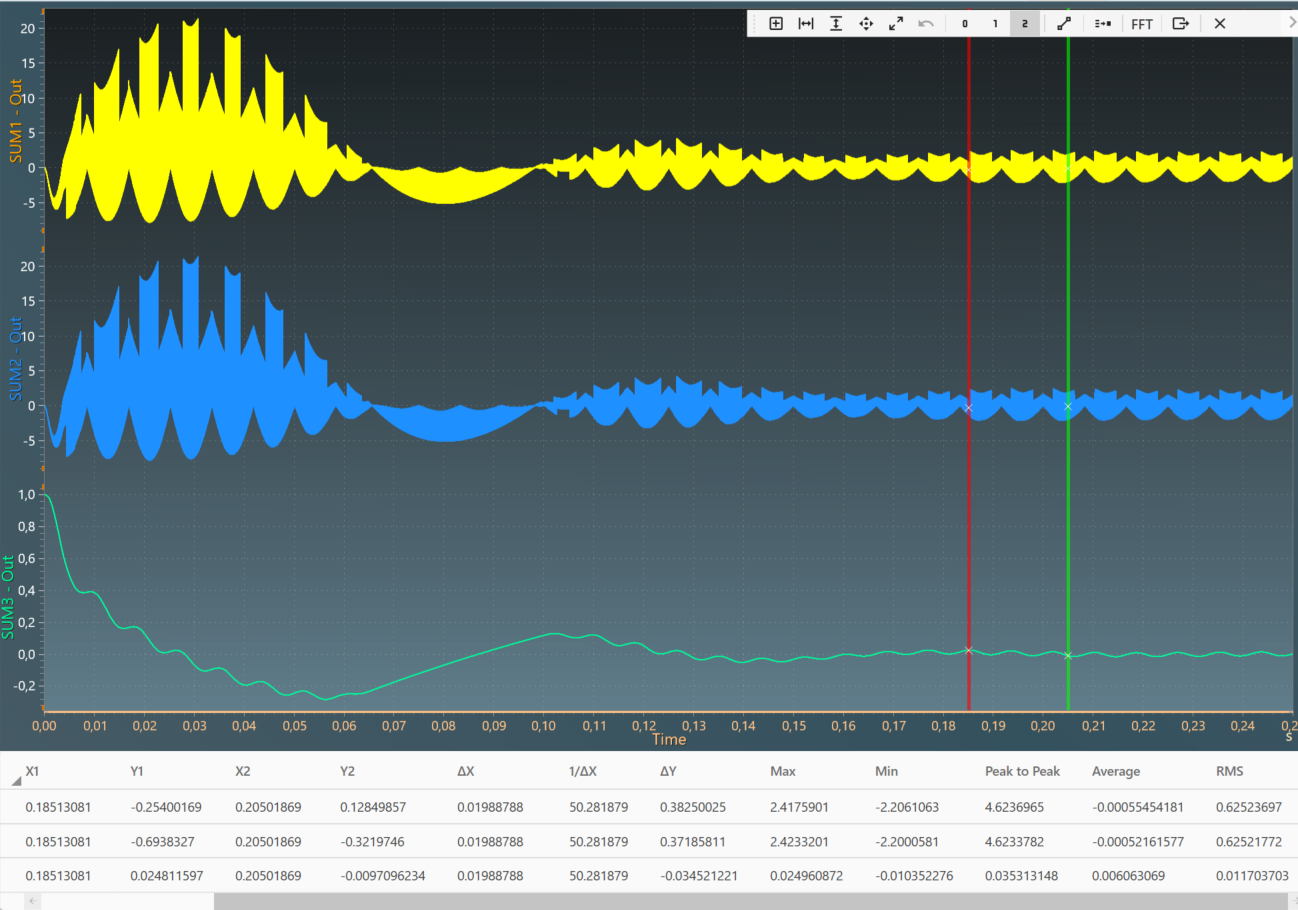Screen dimensions: 1298x910
Task: Click the diagonal-arrows fit-all icon
Action: (896, 23)
